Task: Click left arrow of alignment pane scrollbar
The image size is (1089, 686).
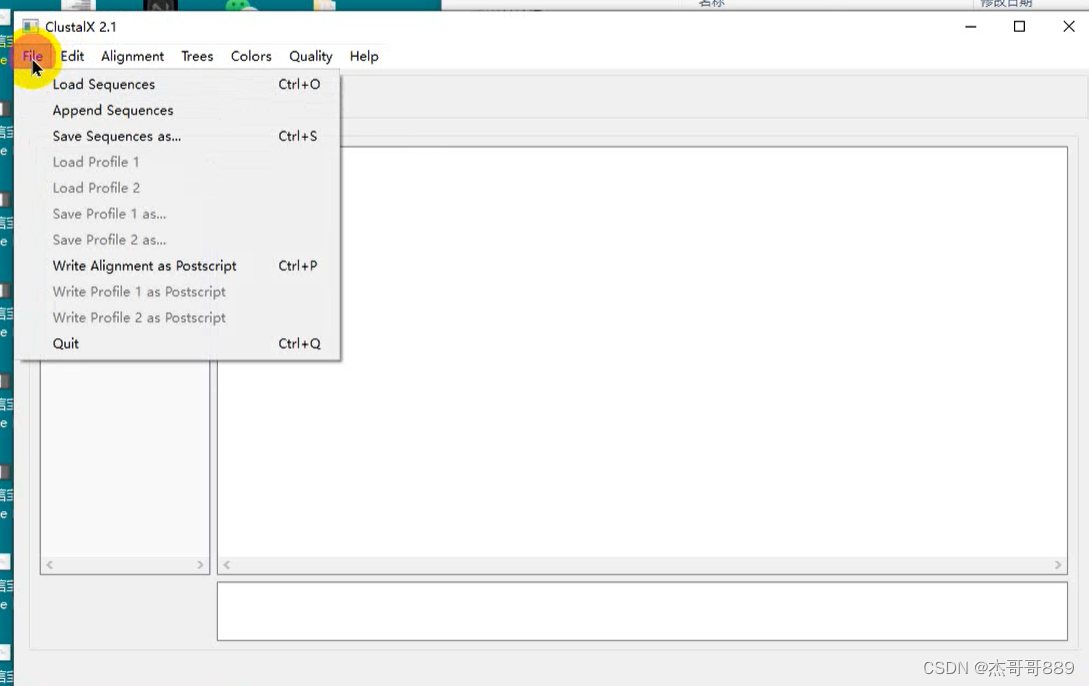Action: tap(226, 565)
